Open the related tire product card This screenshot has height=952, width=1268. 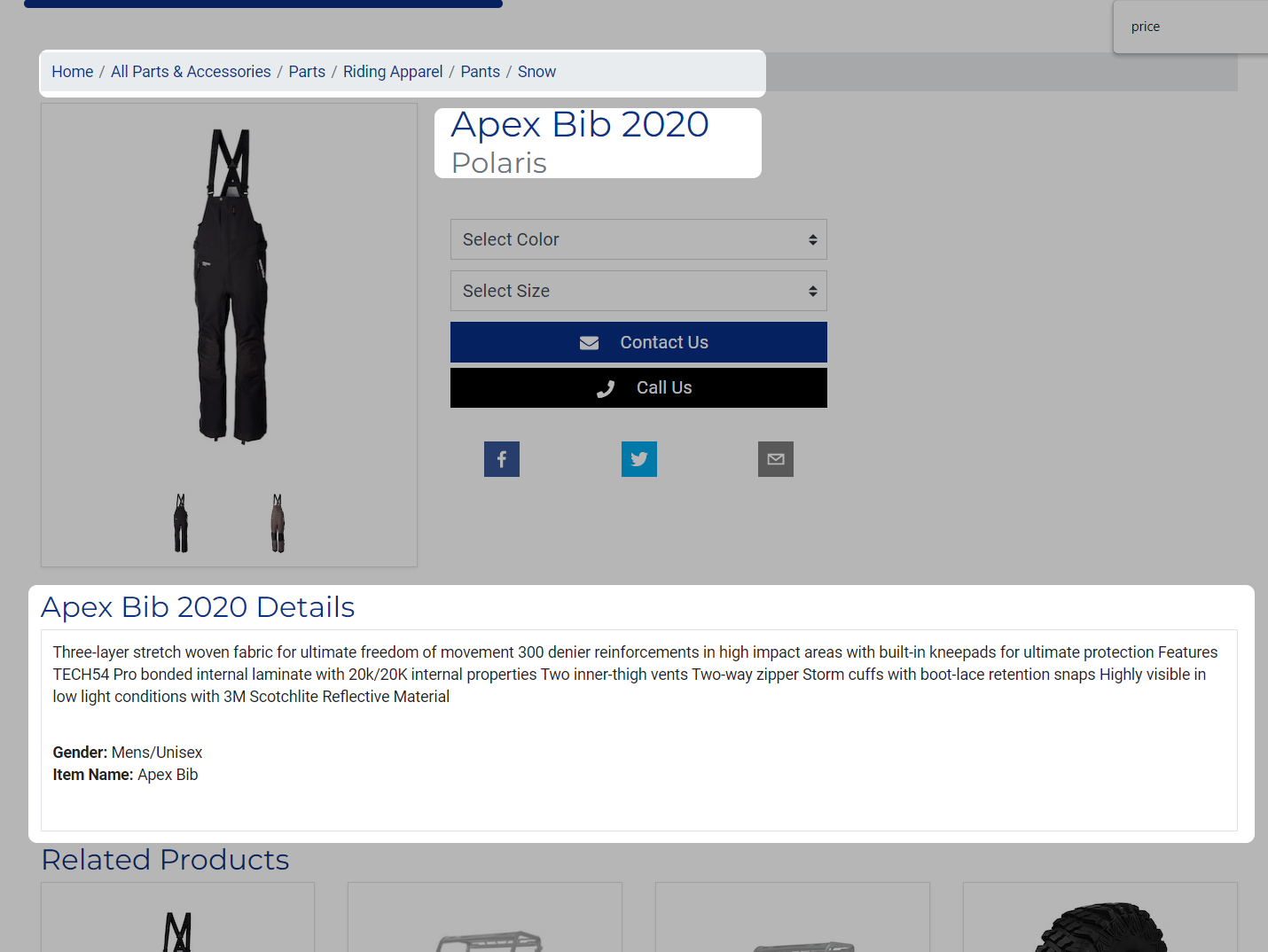(1100, 917)
